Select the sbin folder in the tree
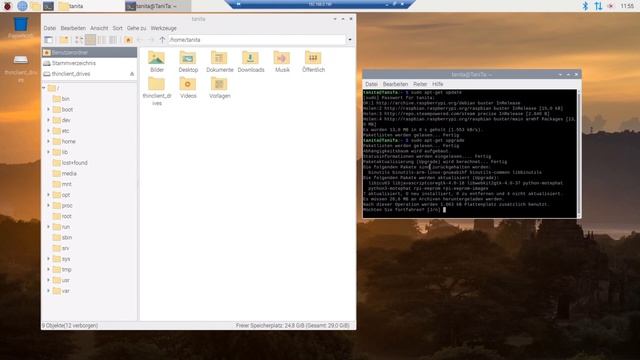This screenshot has width=640, height=360. (62, 237)
